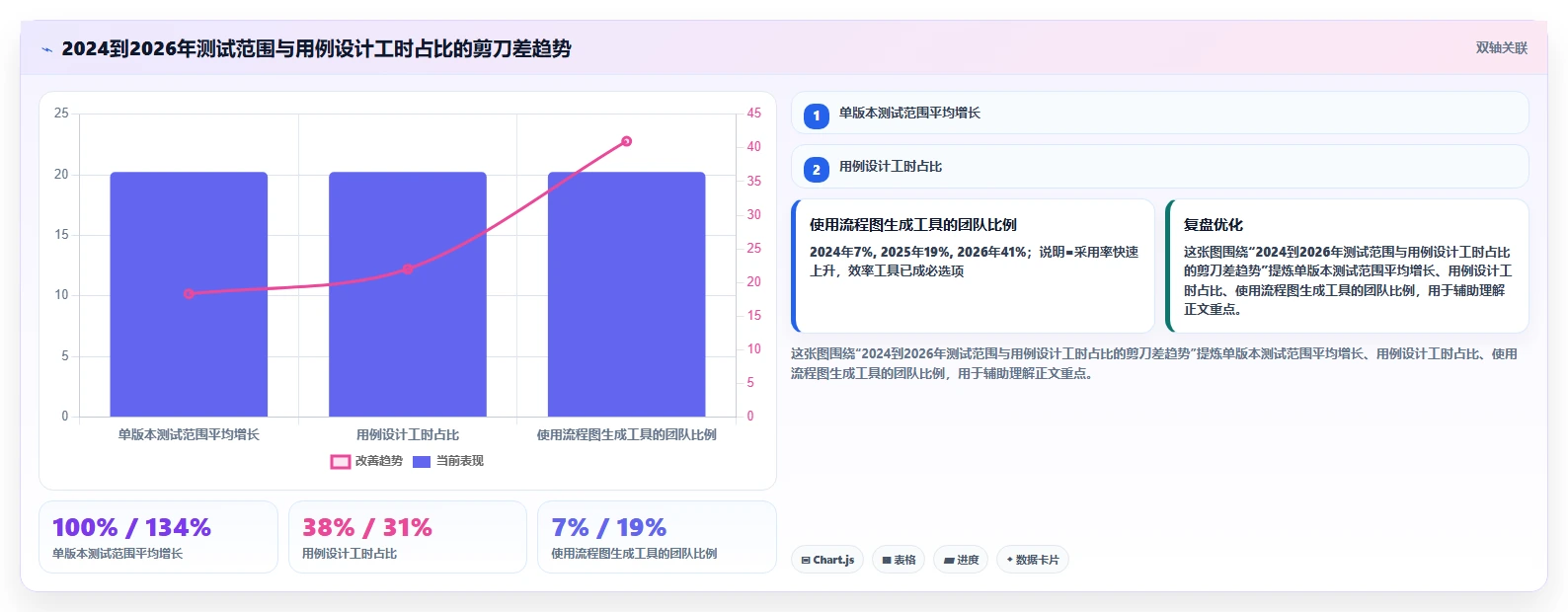Image resolution: width=1568 pixels, height=612 pixels.
Task: Click the purple 当前表现 legend swatch
Action: click(x=422, y=462)
